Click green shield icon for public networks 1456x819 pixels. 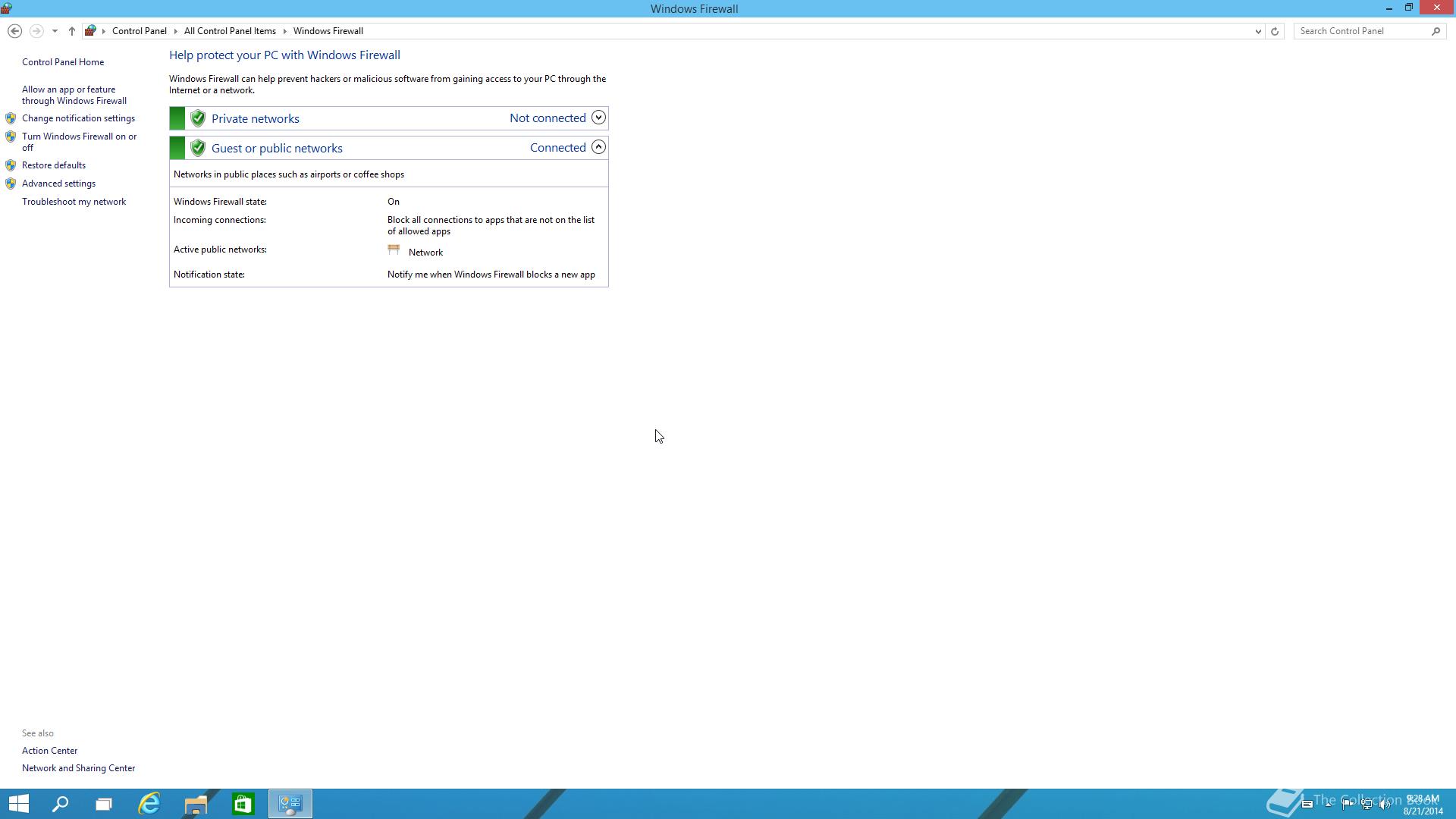(x=198, y=148)
